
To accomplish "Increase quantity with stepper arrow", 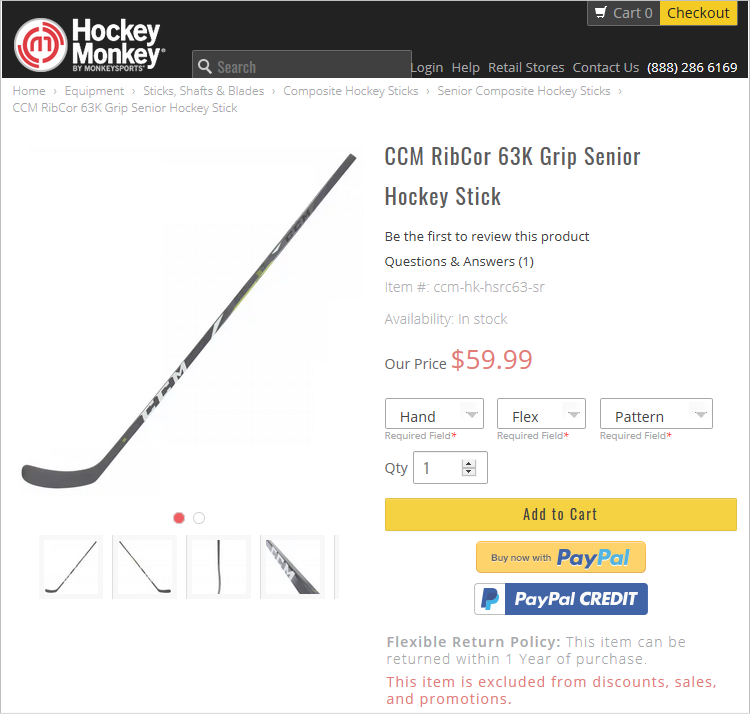I will pyautogui.click(x=469, y=463).
